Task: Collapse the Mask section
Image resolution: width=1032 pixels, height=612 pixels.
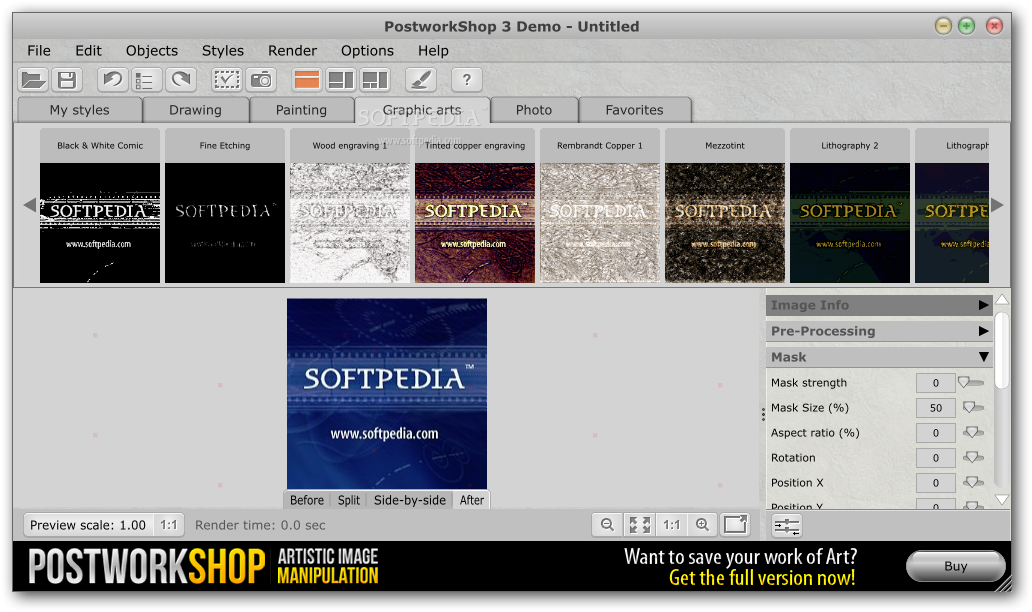Action: [x=879, y=357]
